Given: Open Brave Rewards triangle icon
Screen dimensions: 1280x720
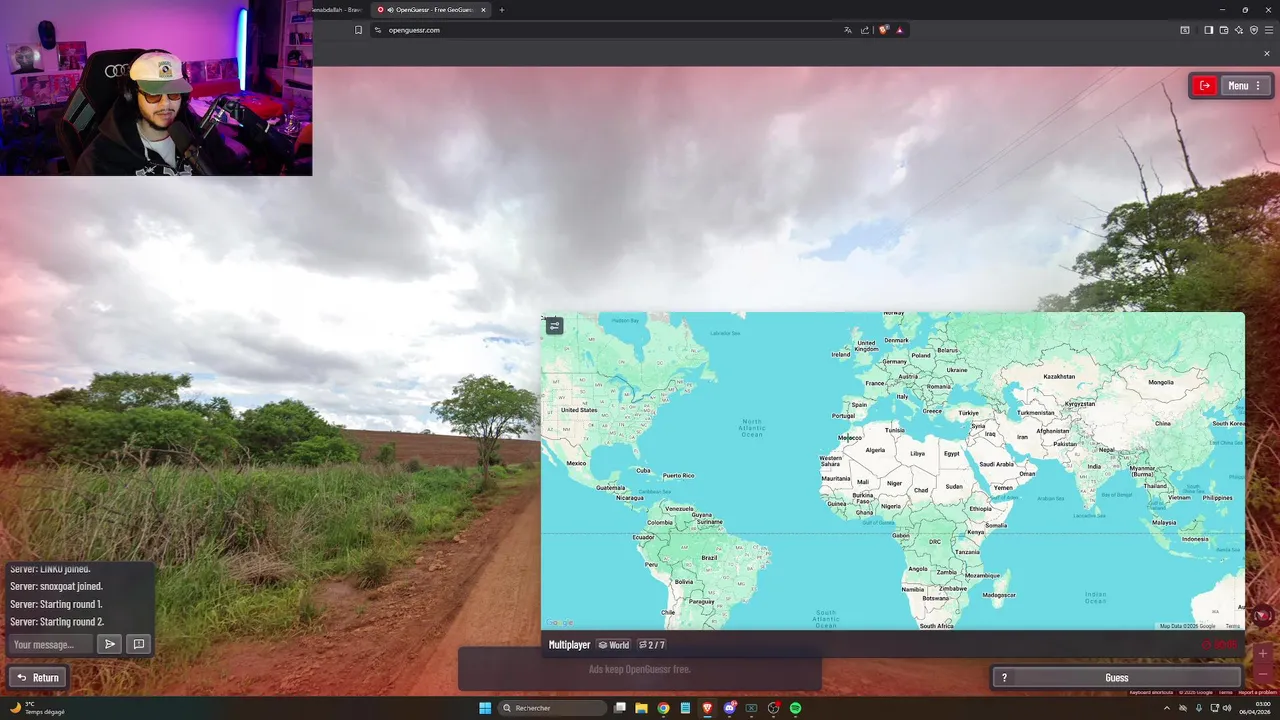Looking at the screenshot, I should [899, 30].
